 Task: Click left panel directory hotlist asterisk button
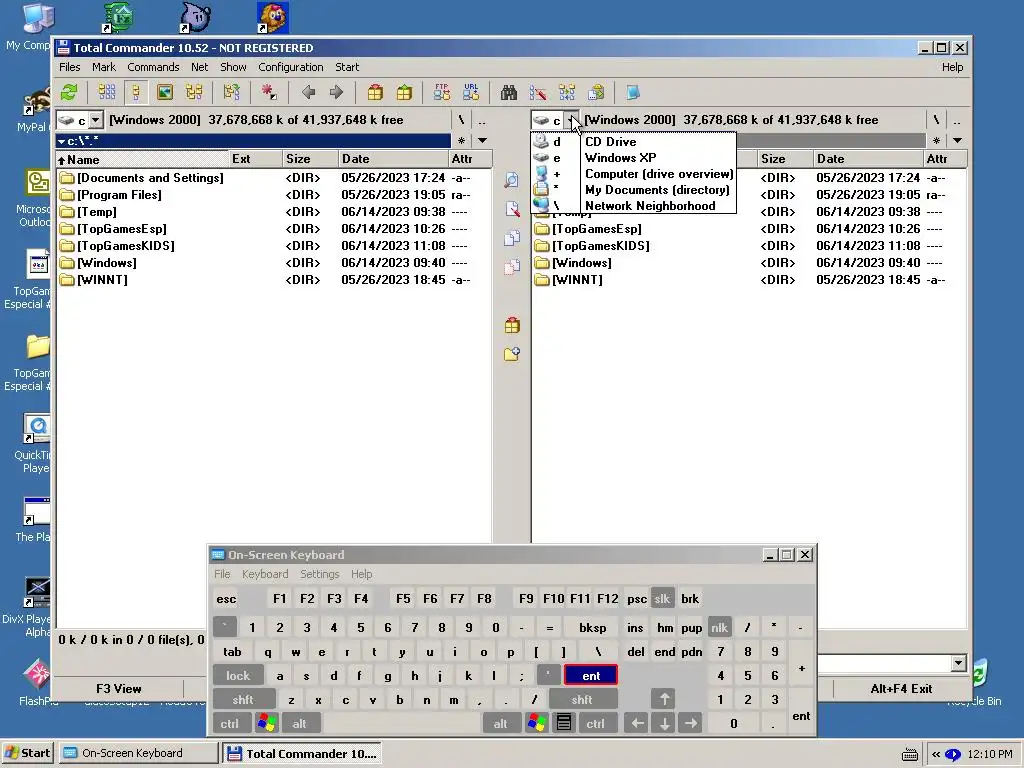(461, 140)
